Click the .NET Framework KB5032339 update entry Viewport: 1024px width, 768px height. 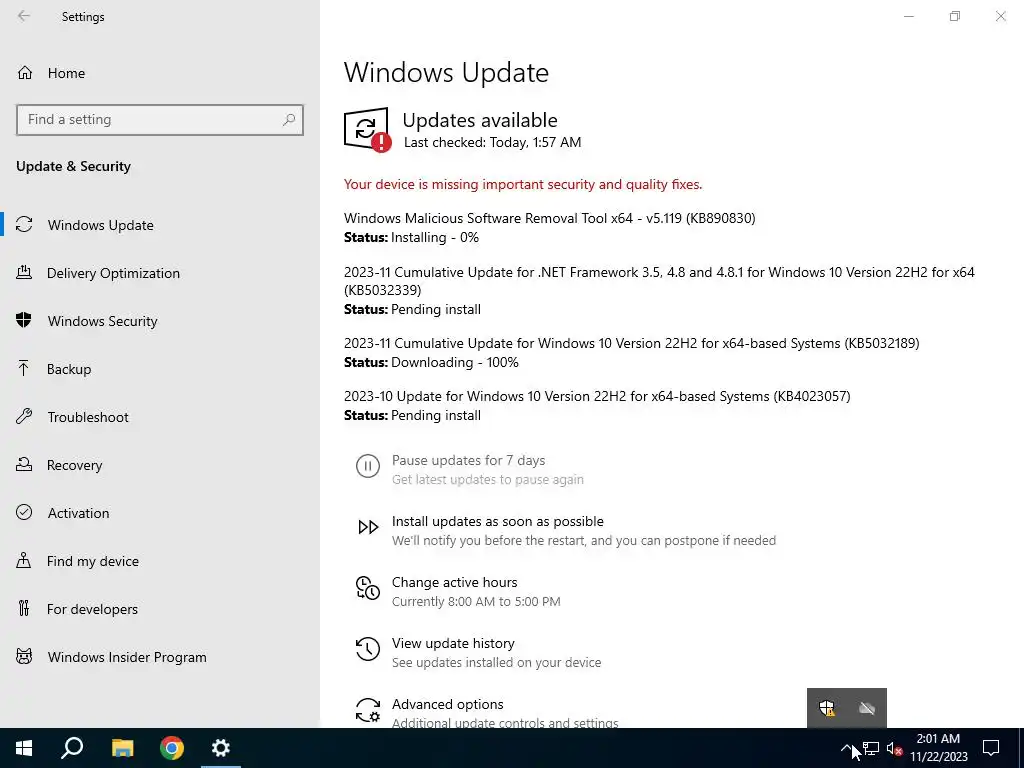[x=659, y=281]
